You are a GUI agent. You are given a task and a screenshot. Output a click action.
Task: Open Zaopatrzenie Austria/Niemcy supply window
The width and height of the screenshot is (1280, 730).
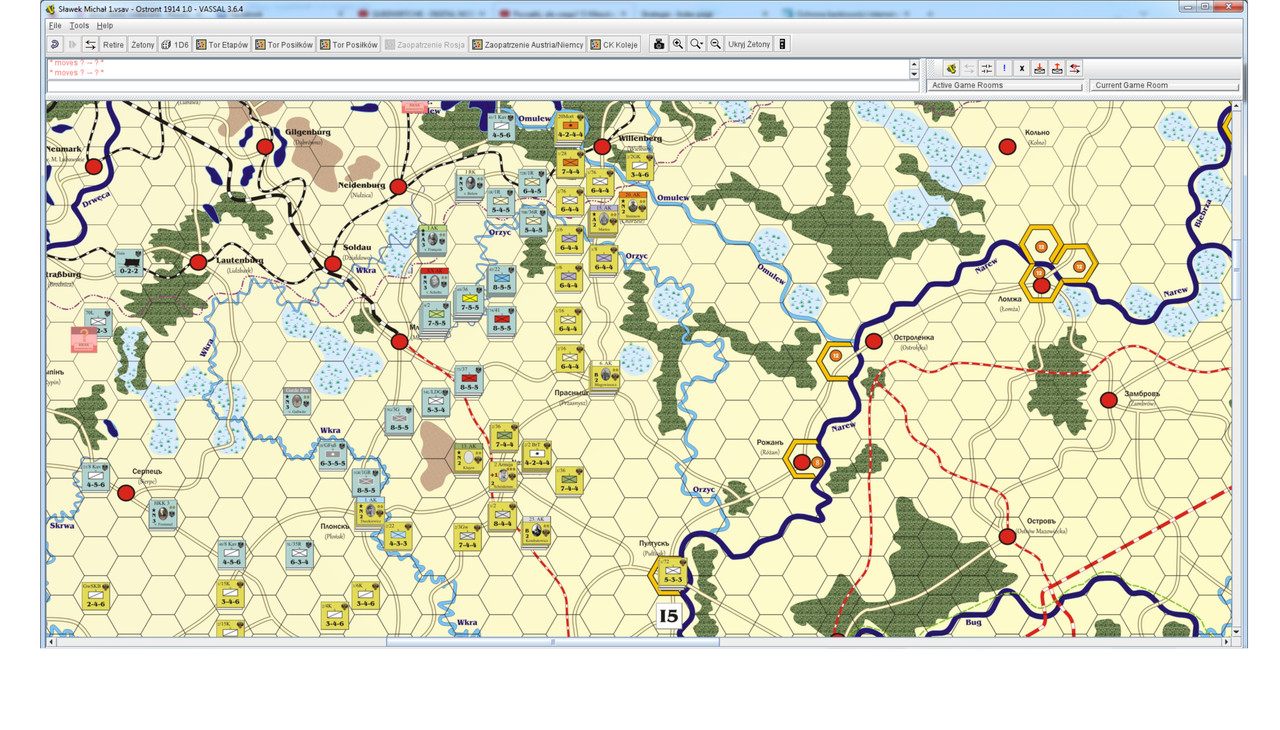click(x=526, y=44)
